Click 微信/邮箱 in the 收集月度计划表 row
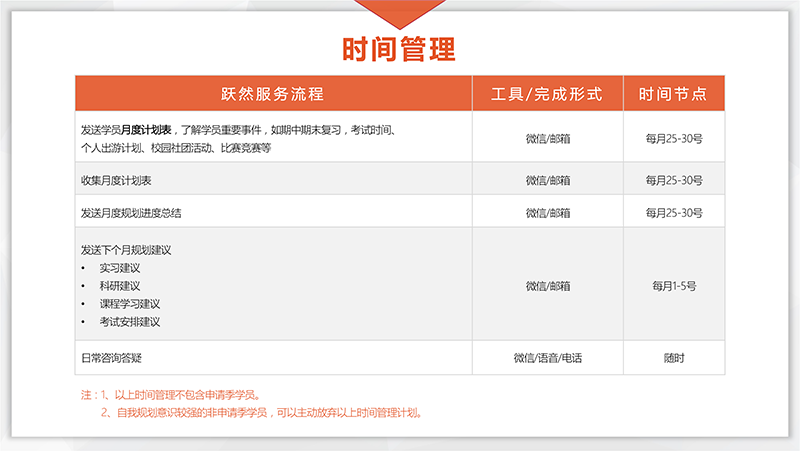 coord(547,180)
